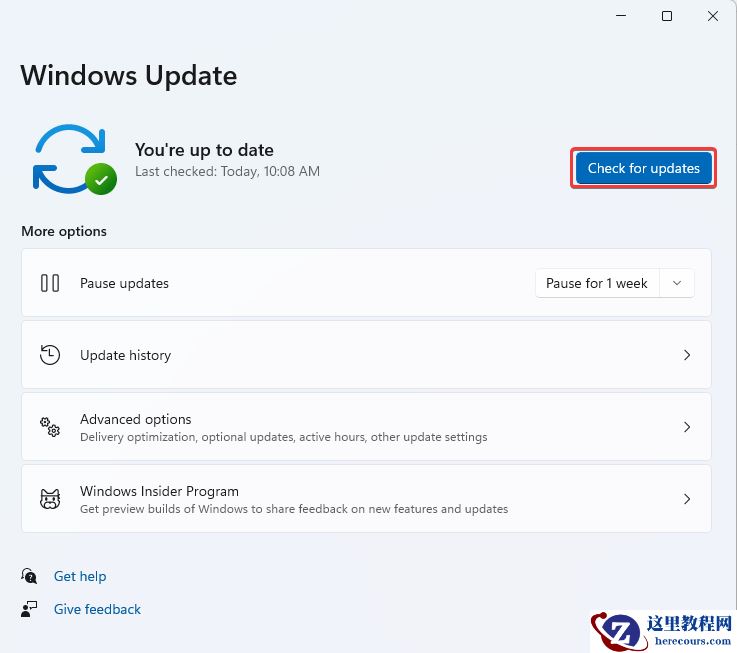Image resolution: width=737 pixels, height=653 pixels.
Task: Click the Pause updates label
Action: click(x=124, y=283)
